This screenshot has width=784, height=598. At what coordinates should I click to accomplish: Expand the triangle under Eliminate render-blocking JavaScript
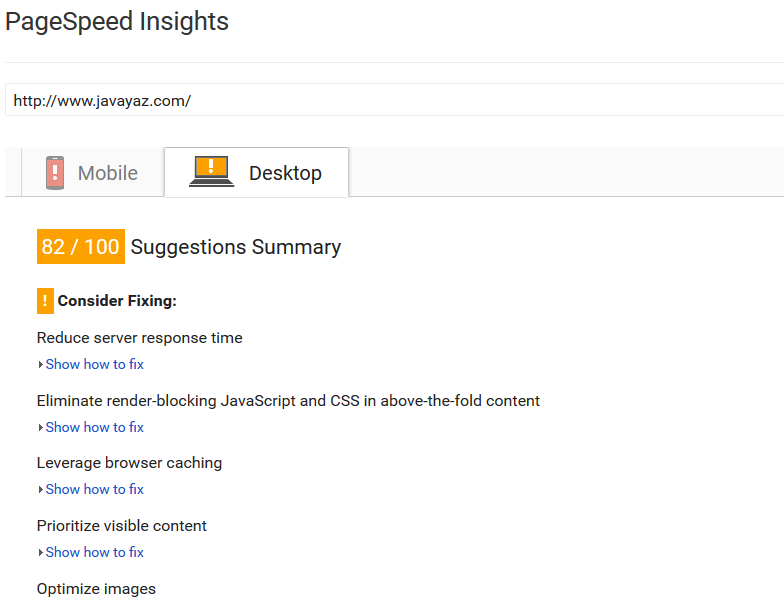pyautogui.click(x=40, y=428)
